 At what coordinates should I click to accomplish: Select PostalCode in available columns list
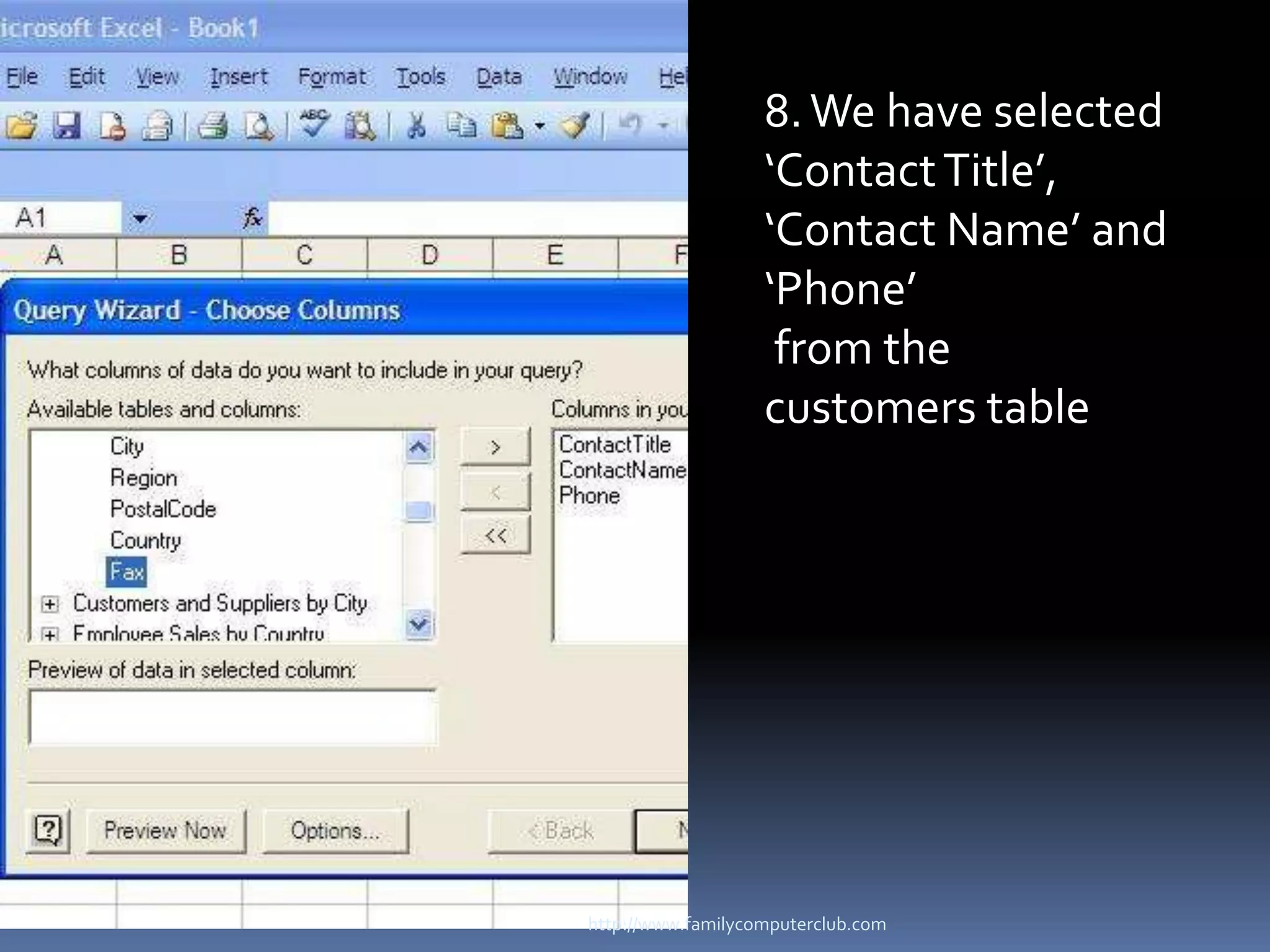pos(163,509)
